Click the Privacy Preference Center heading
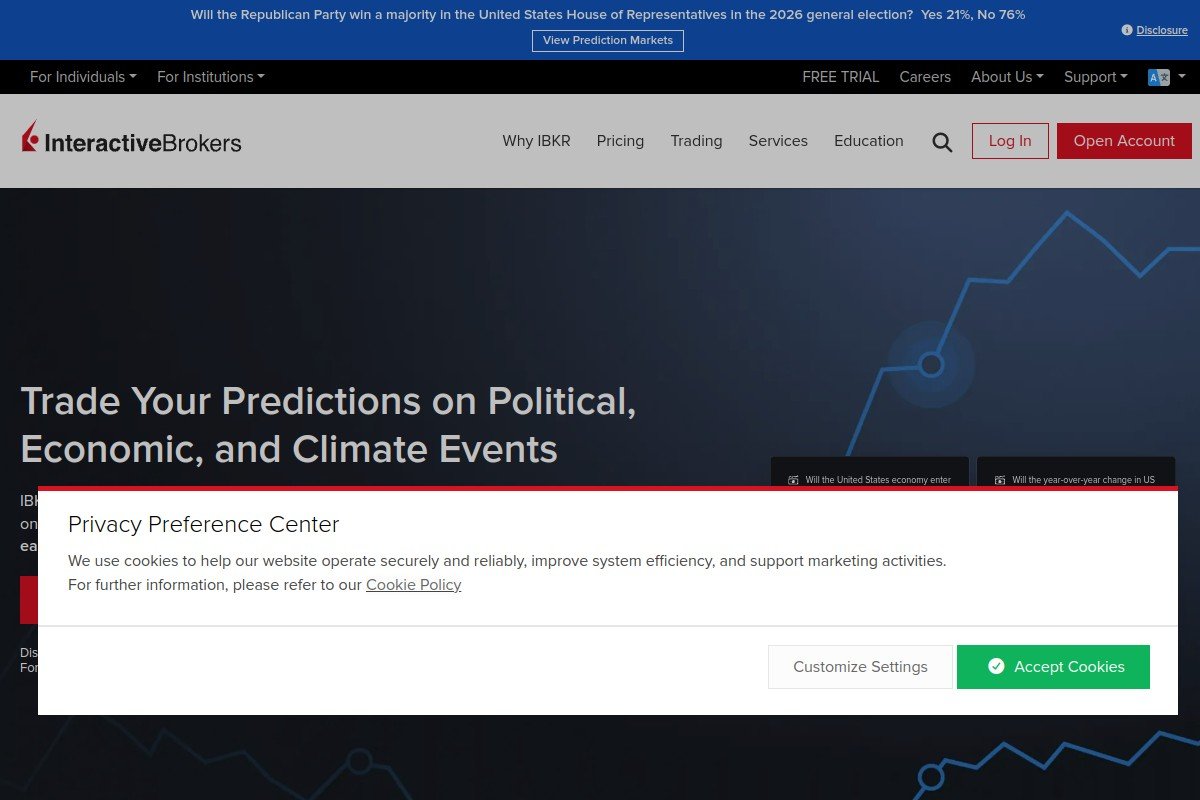 (204, 524)
